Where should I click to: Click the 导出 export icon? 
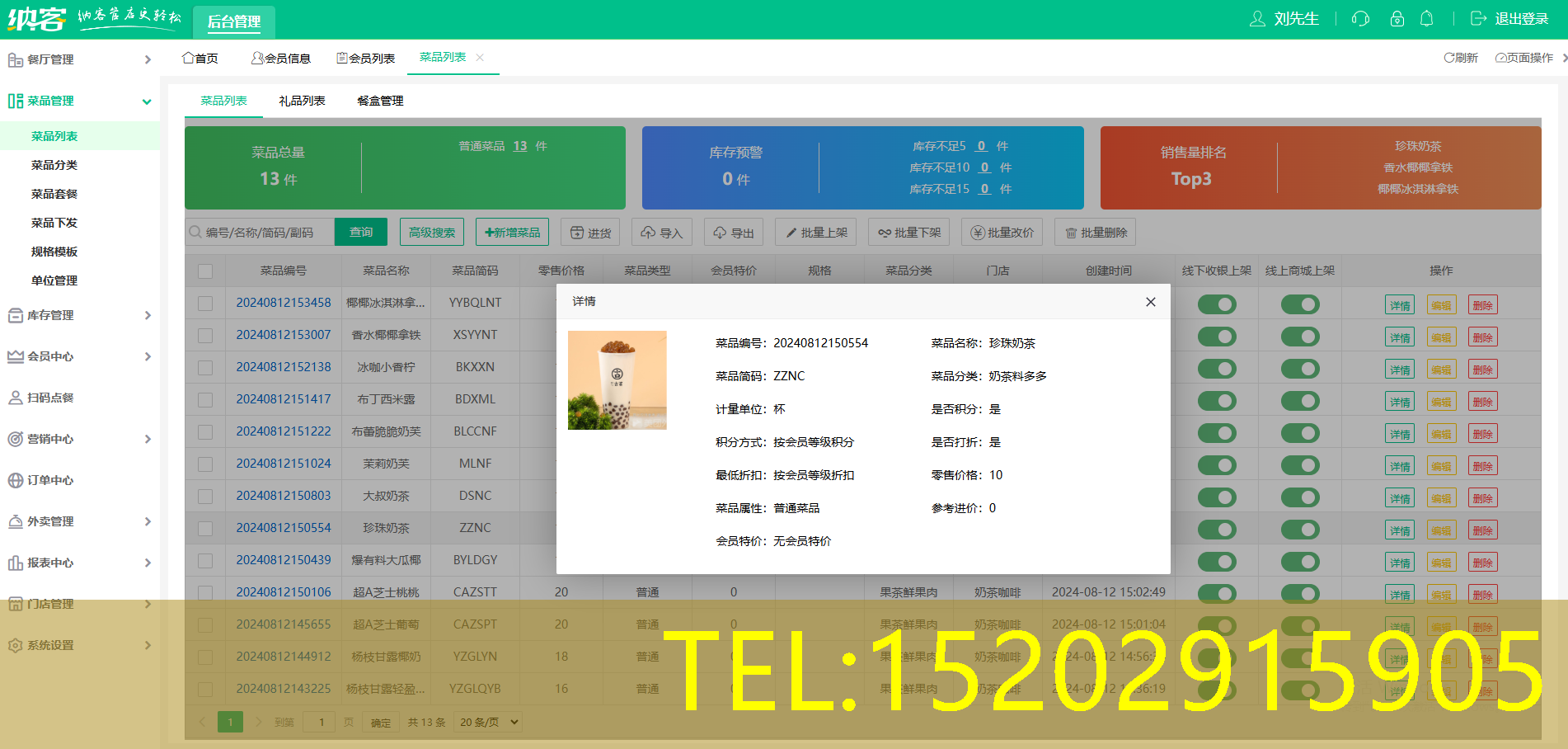[x=733, y=232]
